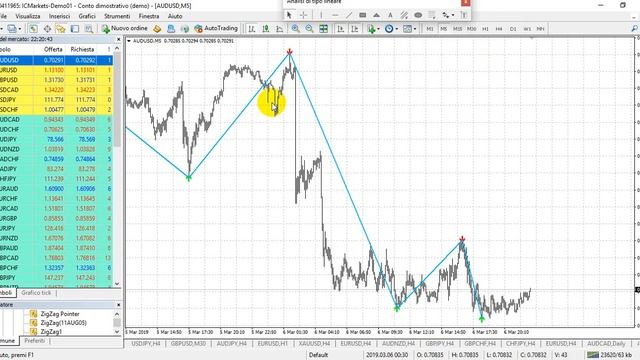
Task: Open the MetaEditor yellow book icon
Action: click(x=157, y=29)
